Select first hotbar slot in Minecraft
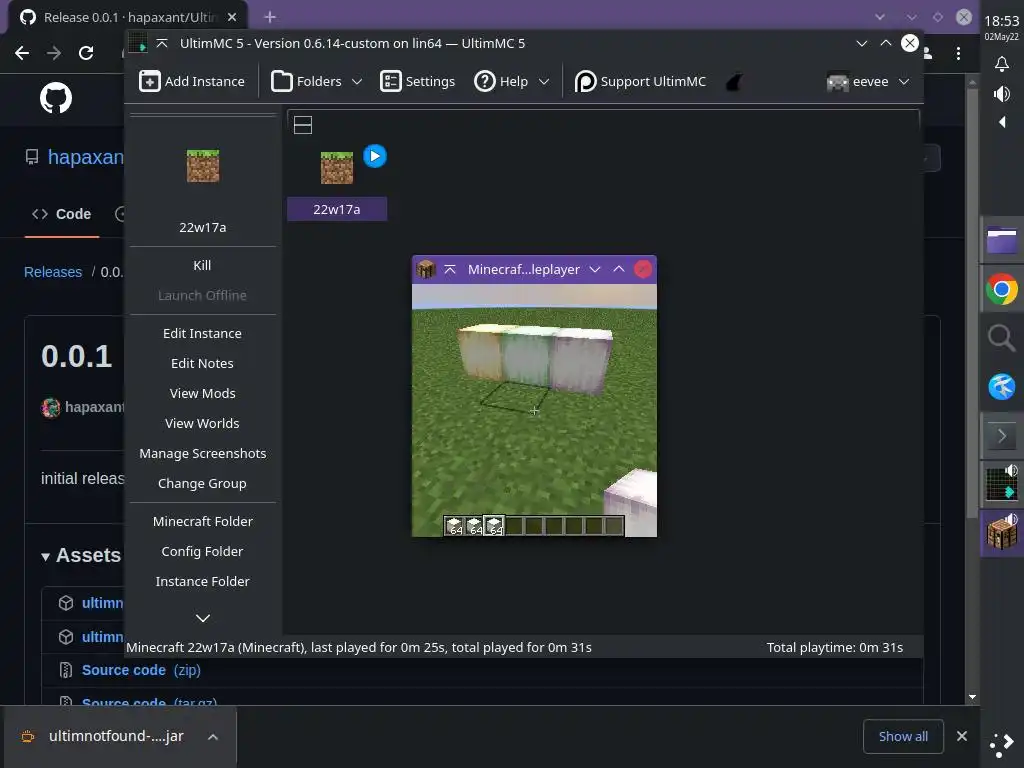Screen dimensions: 1024x768 coord(455,526)
